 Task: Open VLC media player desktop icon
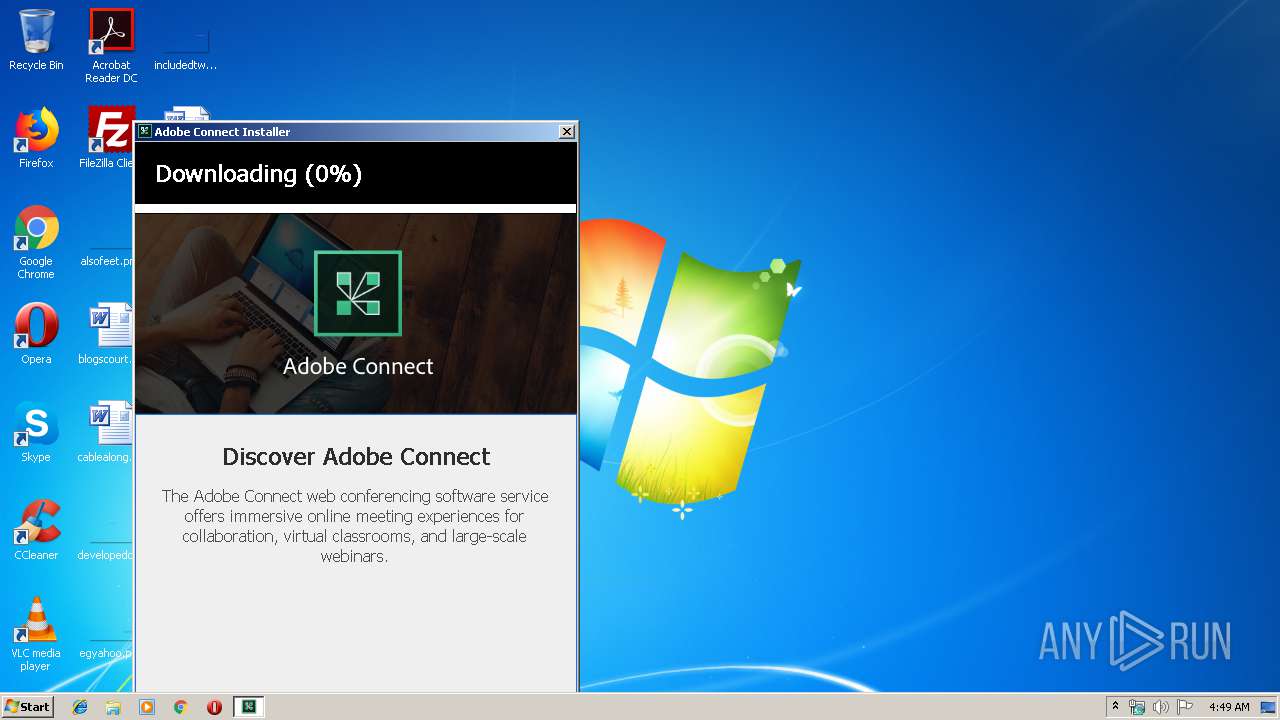pos(36,635)
